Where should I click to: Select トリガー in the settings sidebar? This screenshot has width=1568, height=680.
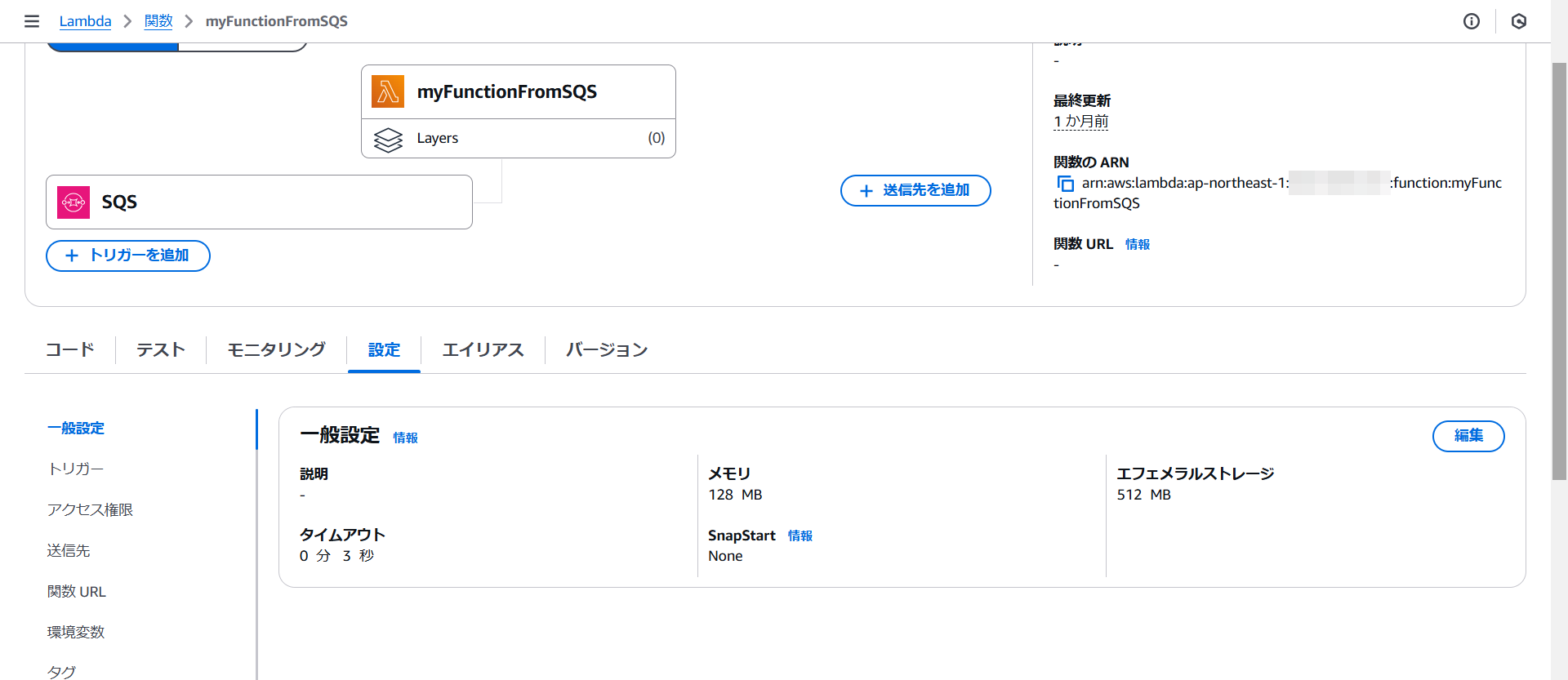[x=76, y=469]
